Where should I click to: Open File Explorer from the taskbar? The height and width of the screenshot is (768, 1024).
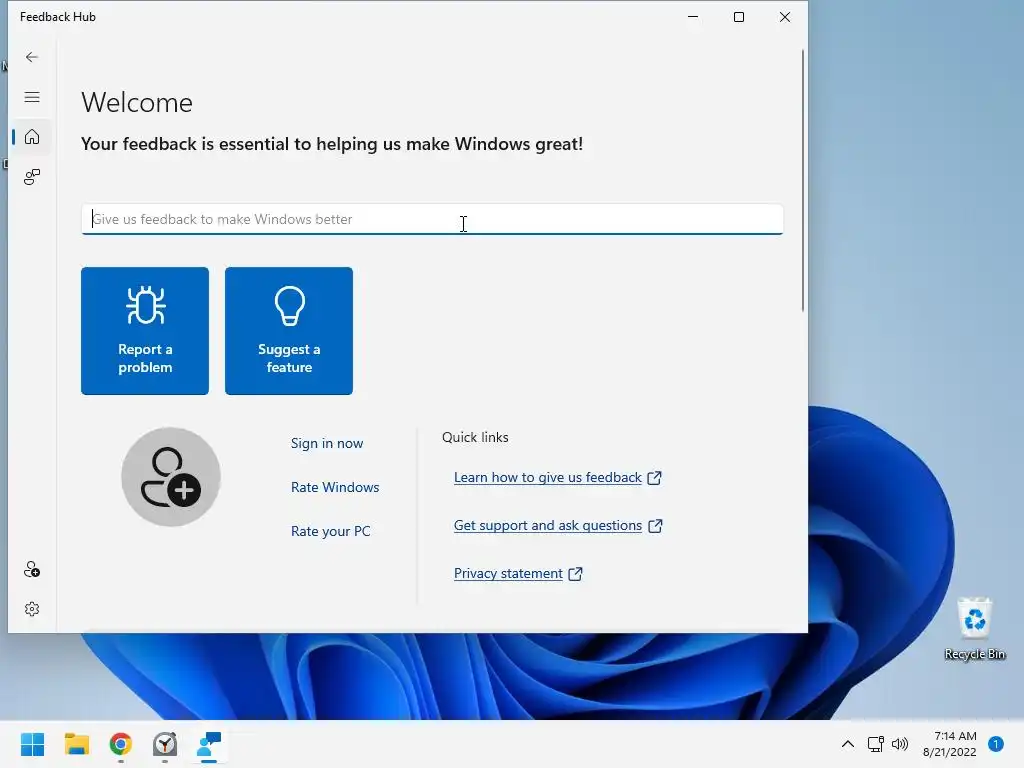click(76, 744)
